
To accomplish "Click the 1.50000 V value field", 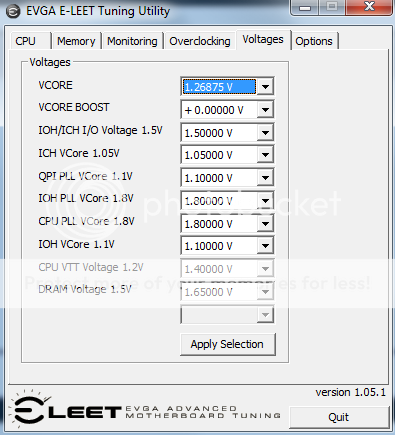I will click(219, 133).
